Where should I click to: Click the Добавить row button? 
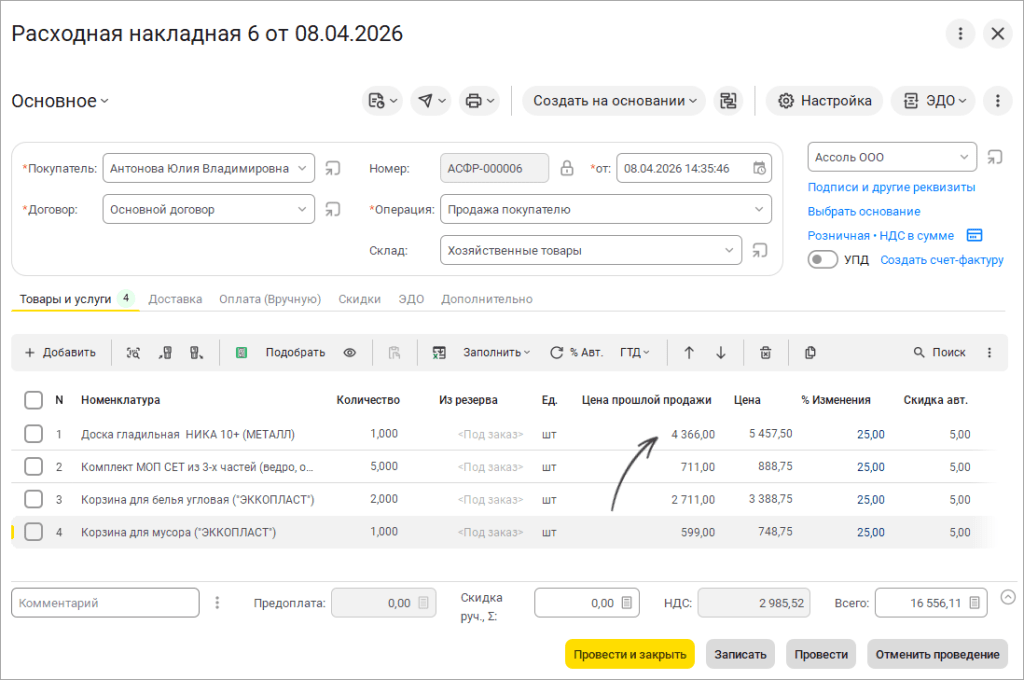pyautogui.click(x=60, y=353)
